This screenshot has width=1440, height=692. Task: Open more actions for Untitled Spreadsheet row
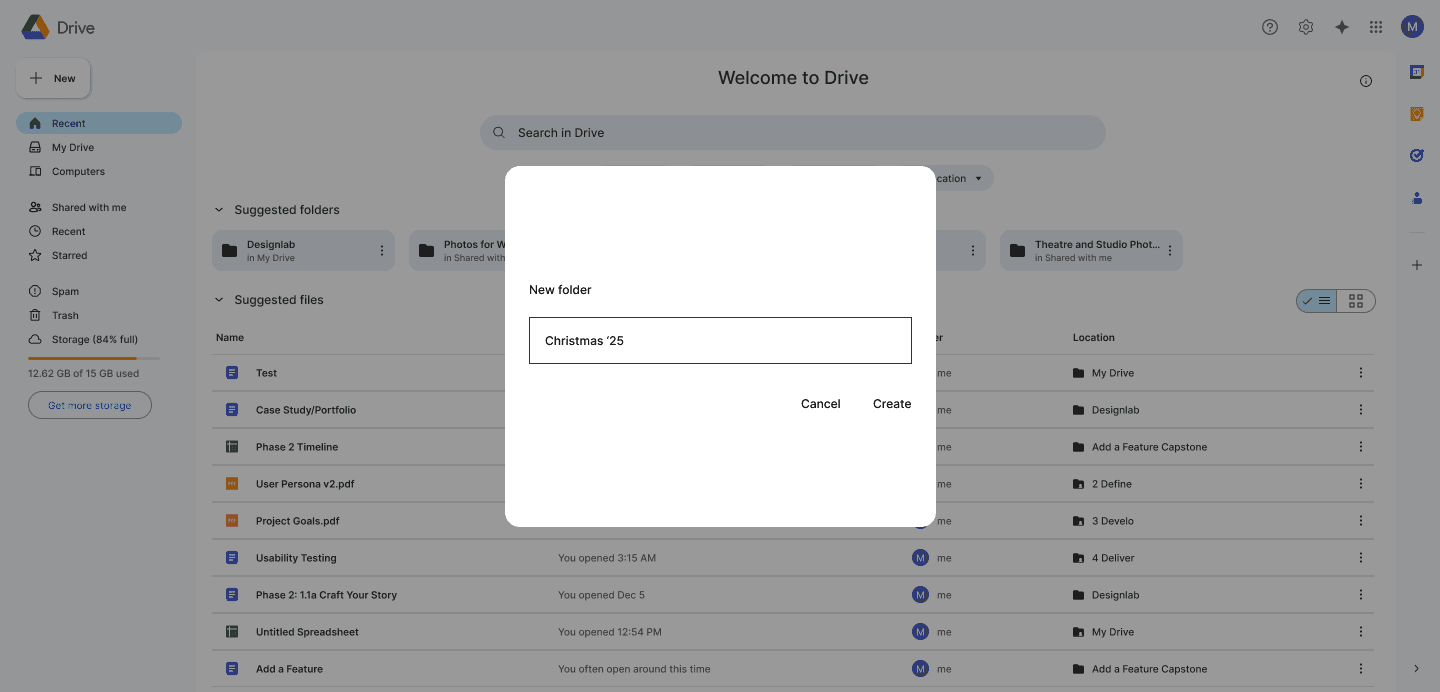tap(1361, 632)
